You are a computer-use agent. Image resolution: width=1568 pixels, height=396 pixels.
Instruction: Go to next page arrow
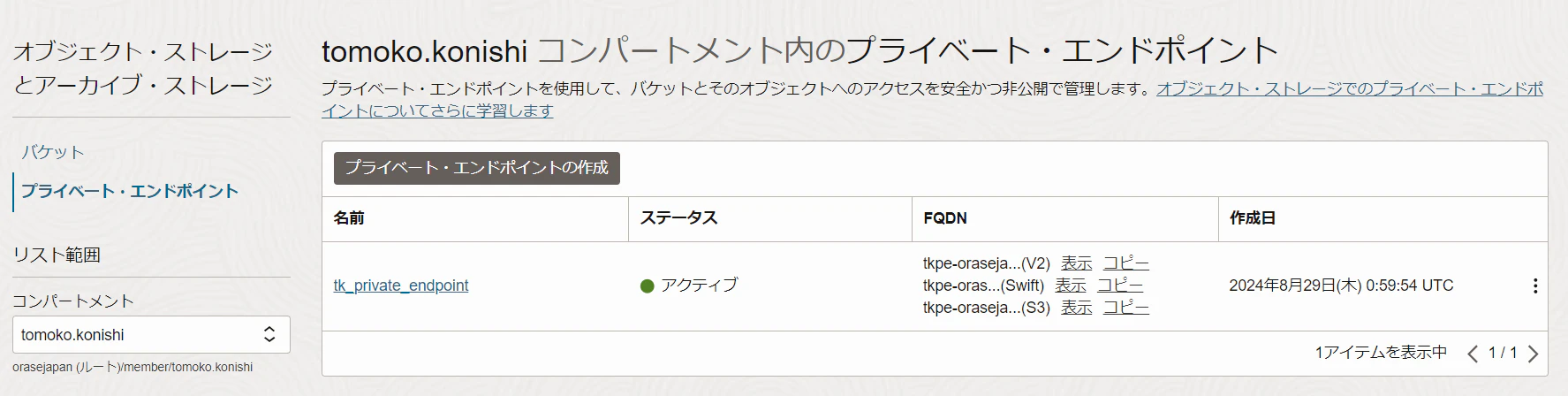1533,354
